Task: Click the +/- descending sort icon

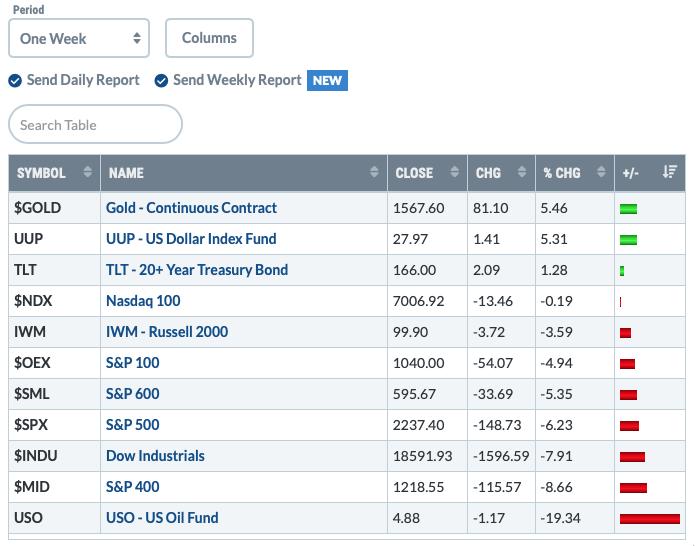Action: tap(670, 172)
